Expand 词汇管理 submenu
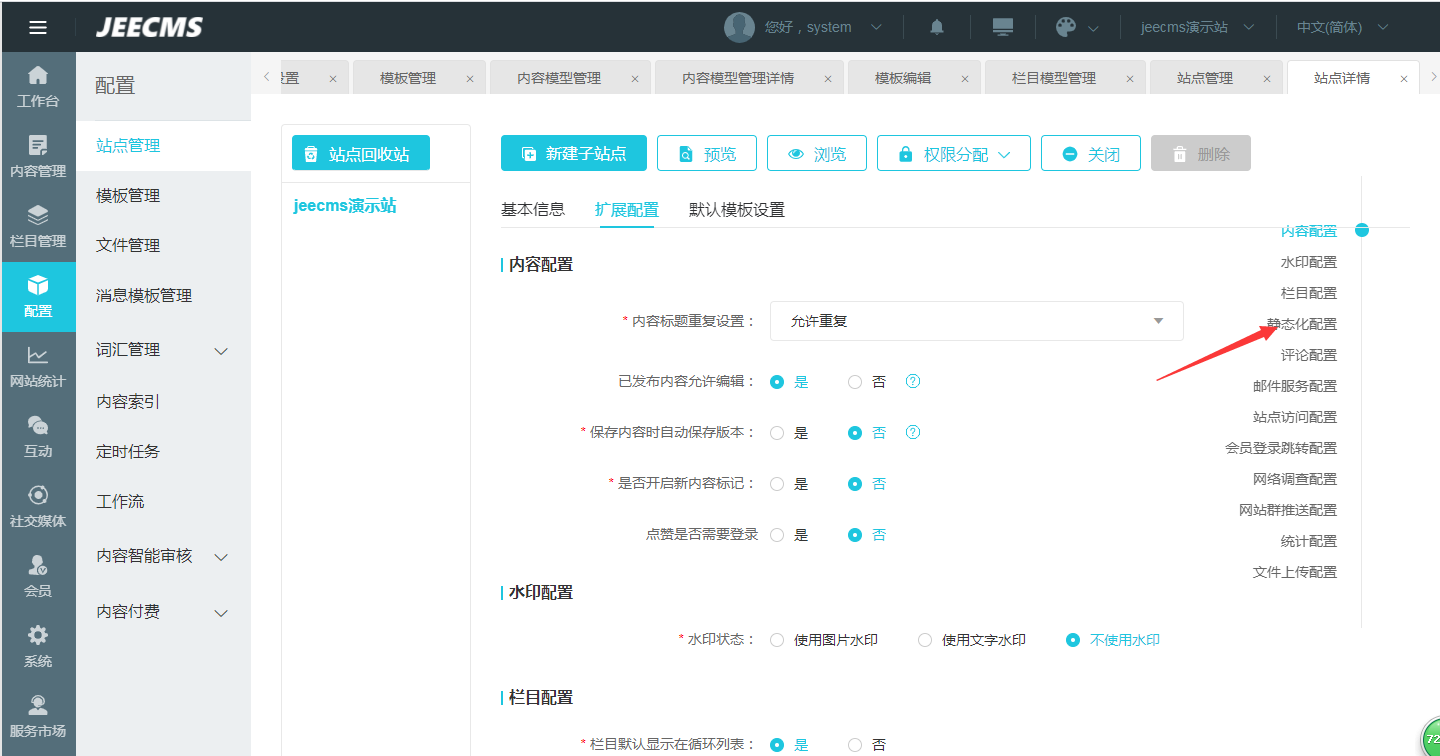 tap(162, 350)
